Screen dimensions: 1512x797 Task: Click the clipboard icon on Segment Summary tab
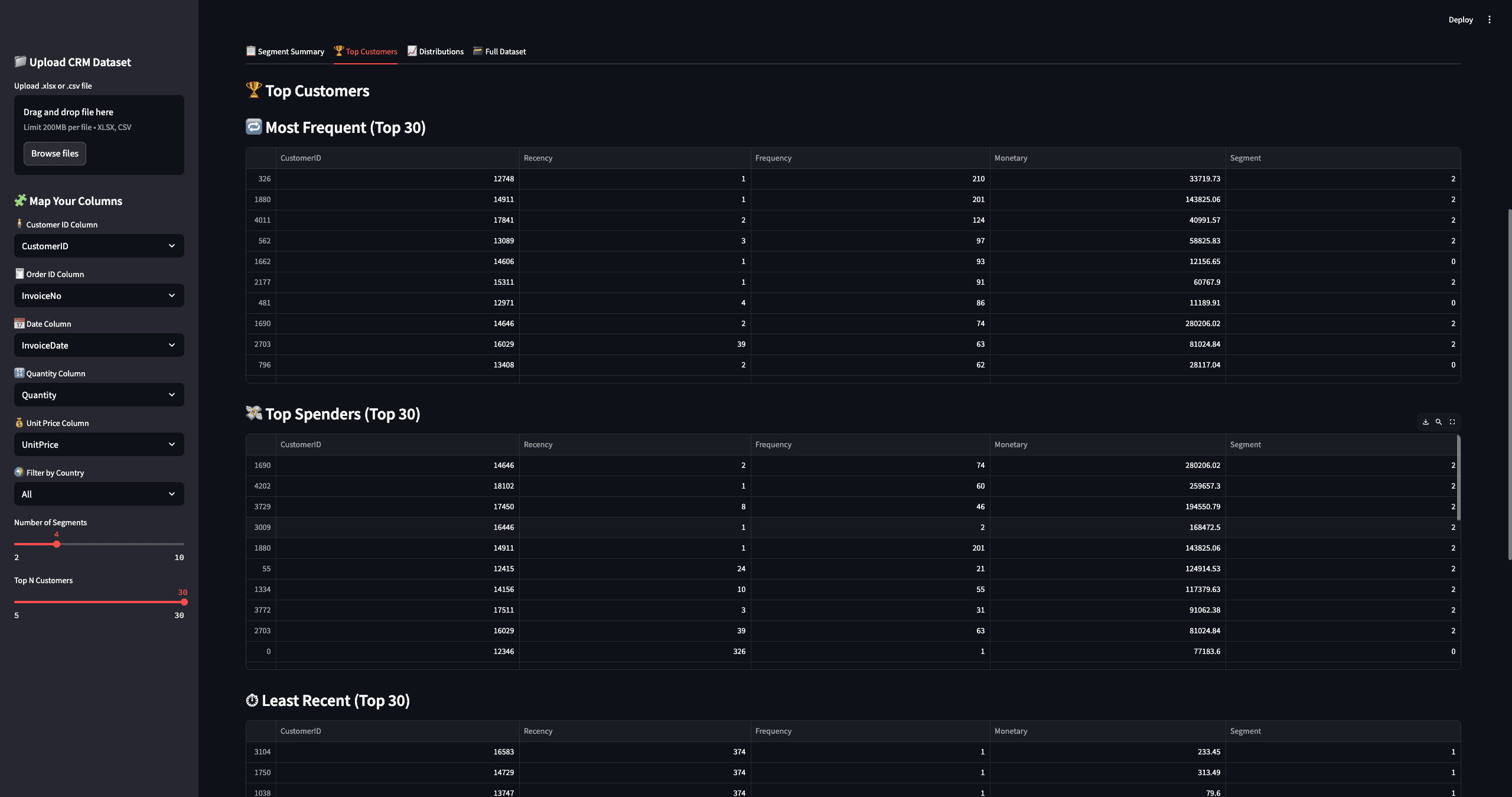click(x=250, y=51)
